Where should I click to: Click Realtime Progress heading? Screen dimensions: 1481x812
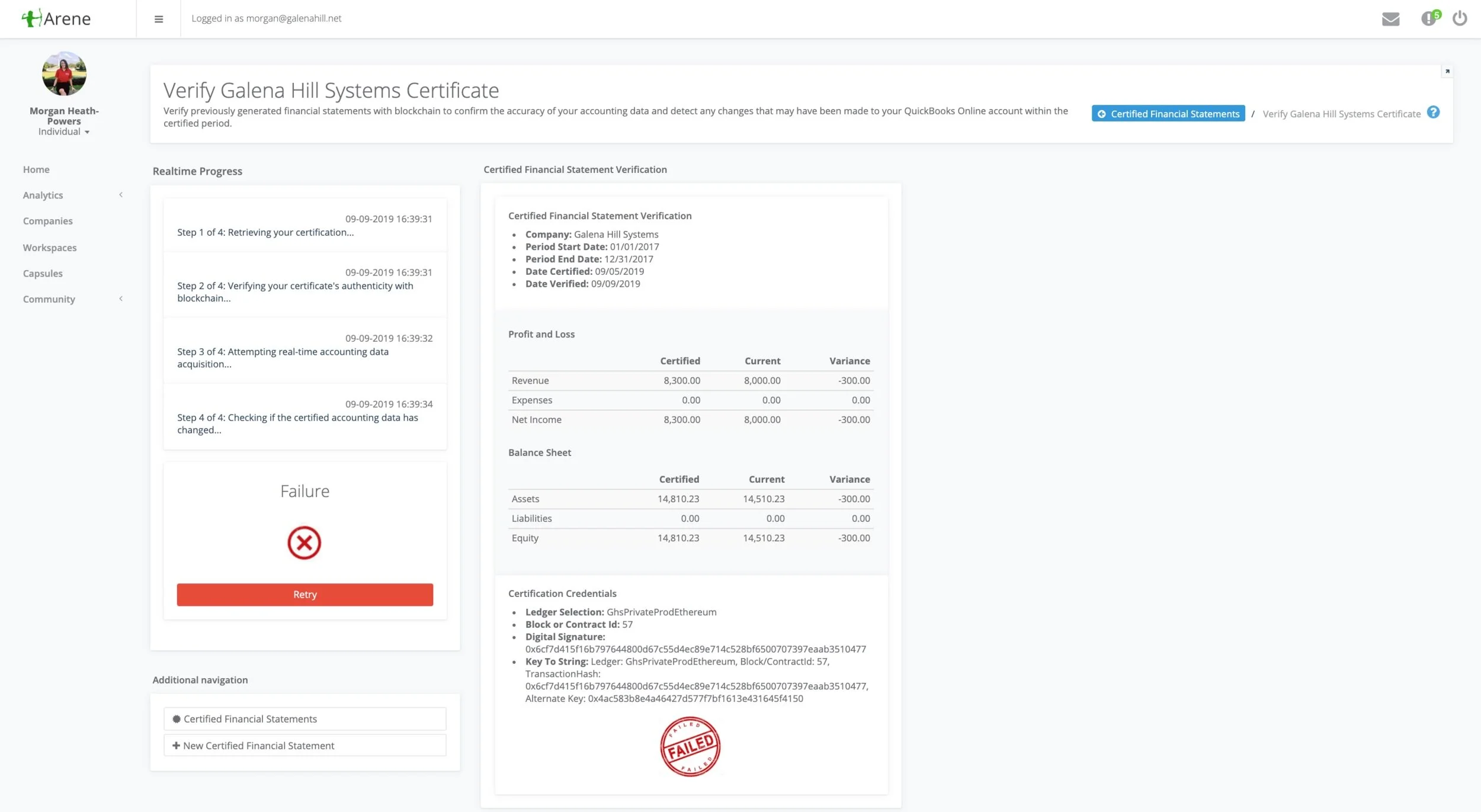(x=197, y=171)
